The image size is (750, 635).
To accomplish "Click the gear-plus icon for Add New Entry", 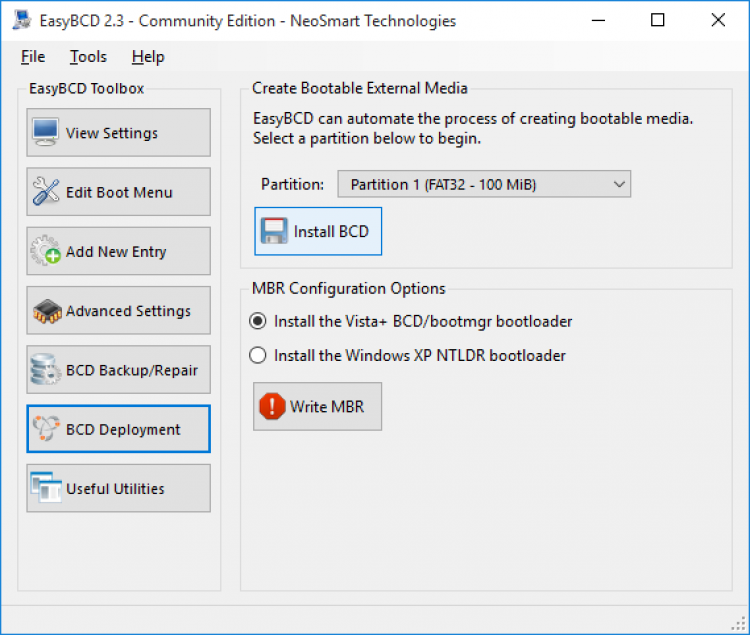I will pyautogui.click(x=46, y=252).
